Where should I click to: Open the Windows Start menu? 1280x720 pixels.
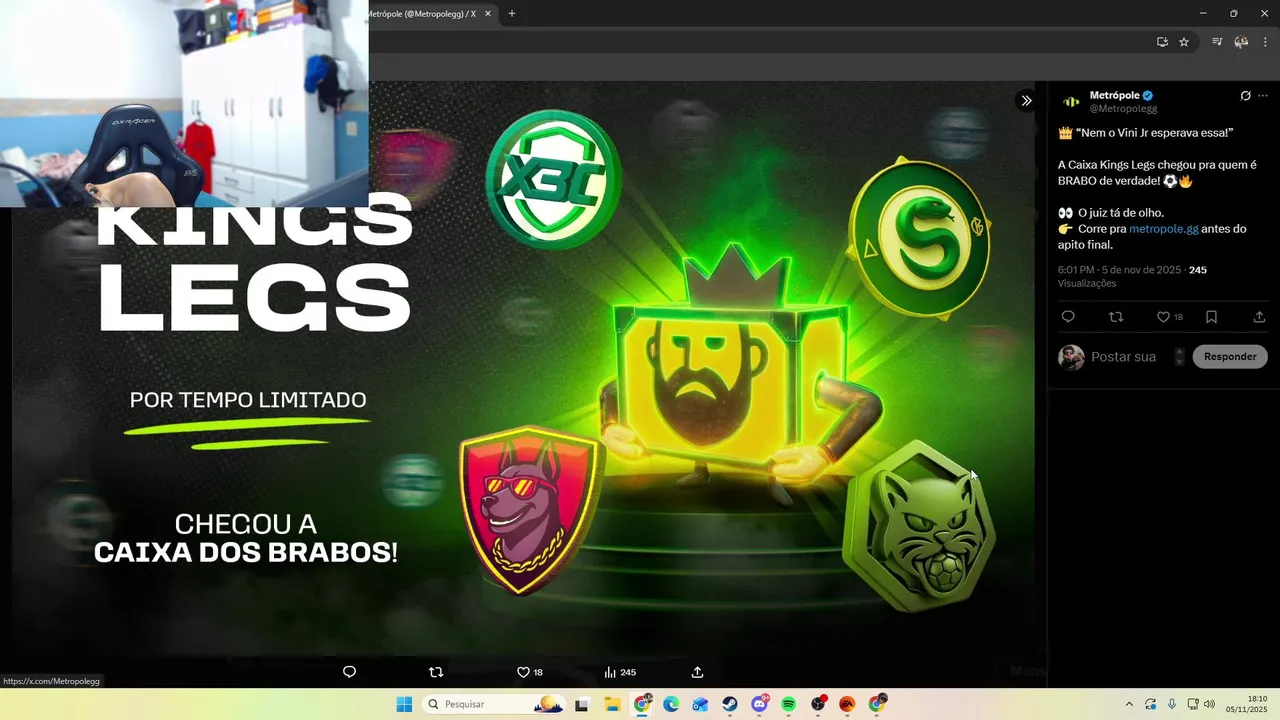pyautogui.click(x=404, y=704)
